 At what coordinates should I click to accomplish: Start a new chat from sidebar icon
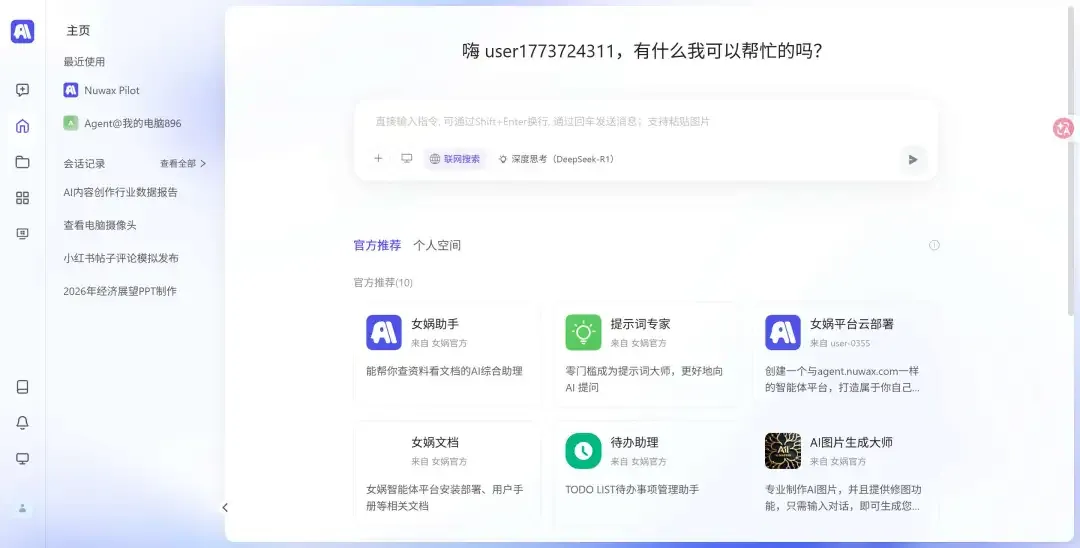22,90
